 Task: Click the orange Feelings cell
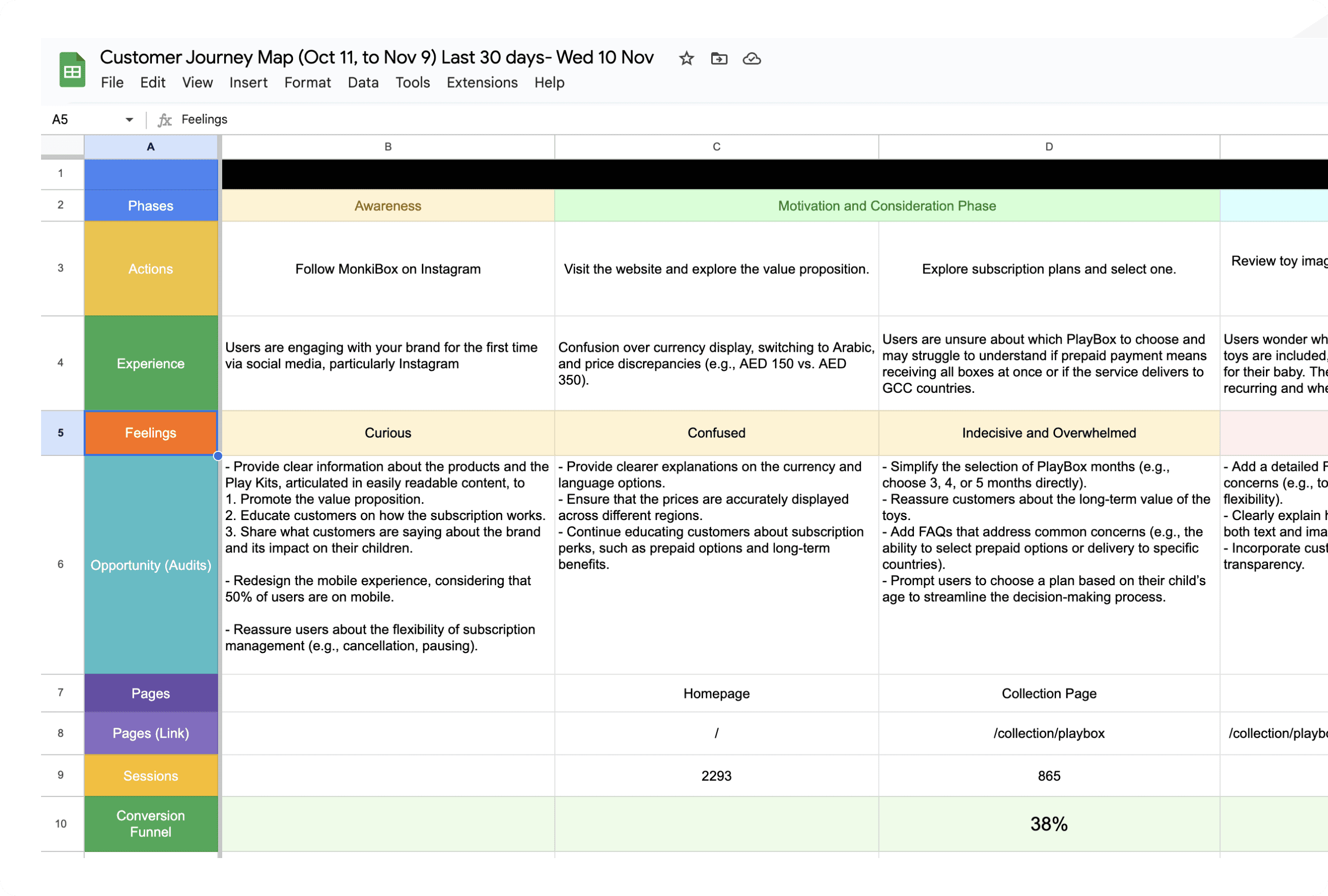click(x=151, y=433)
